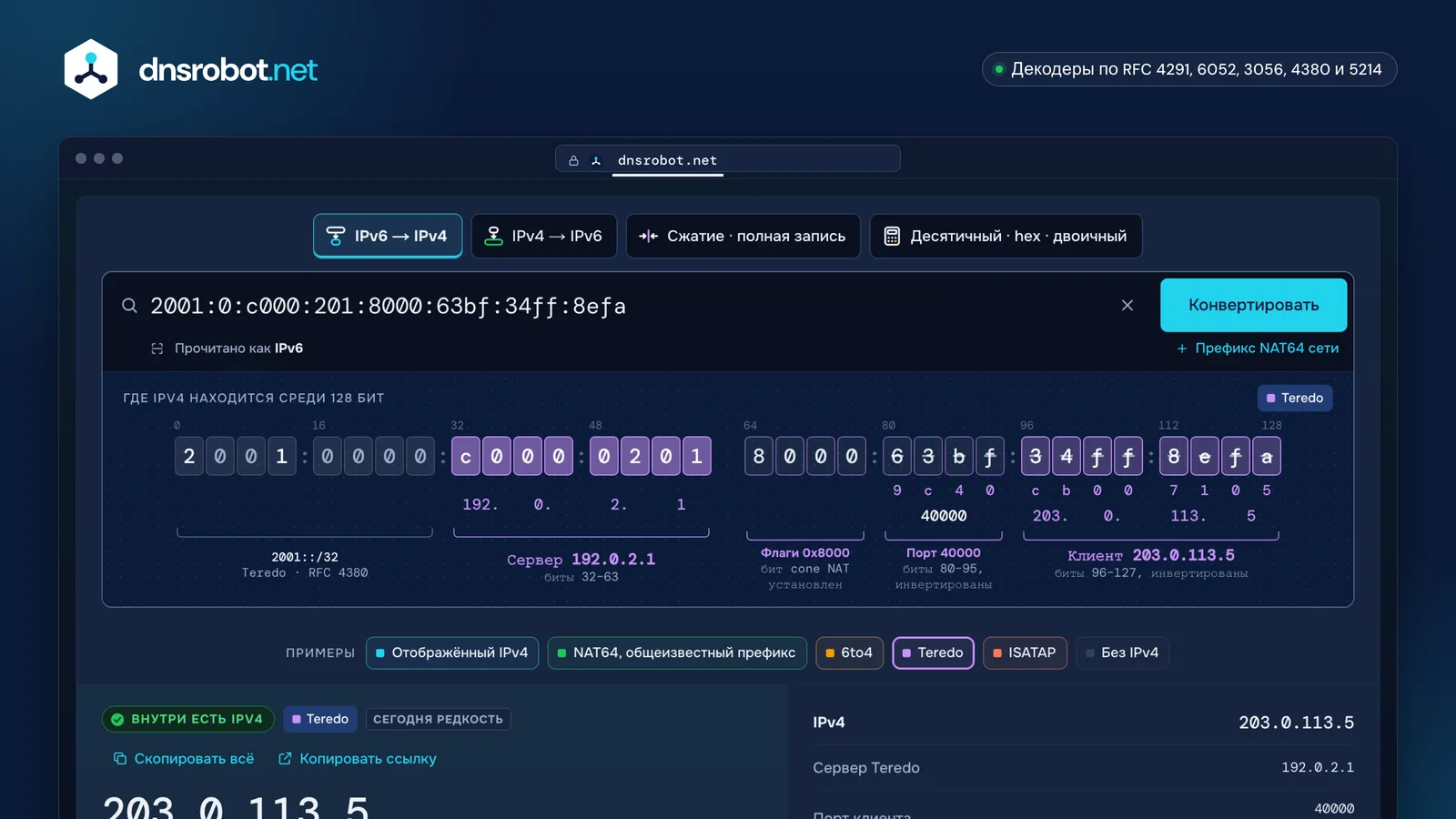Click the scan icon beside Прочитано как IPv6
This screenshot has height=819, width=1456.
click(157, 349)
